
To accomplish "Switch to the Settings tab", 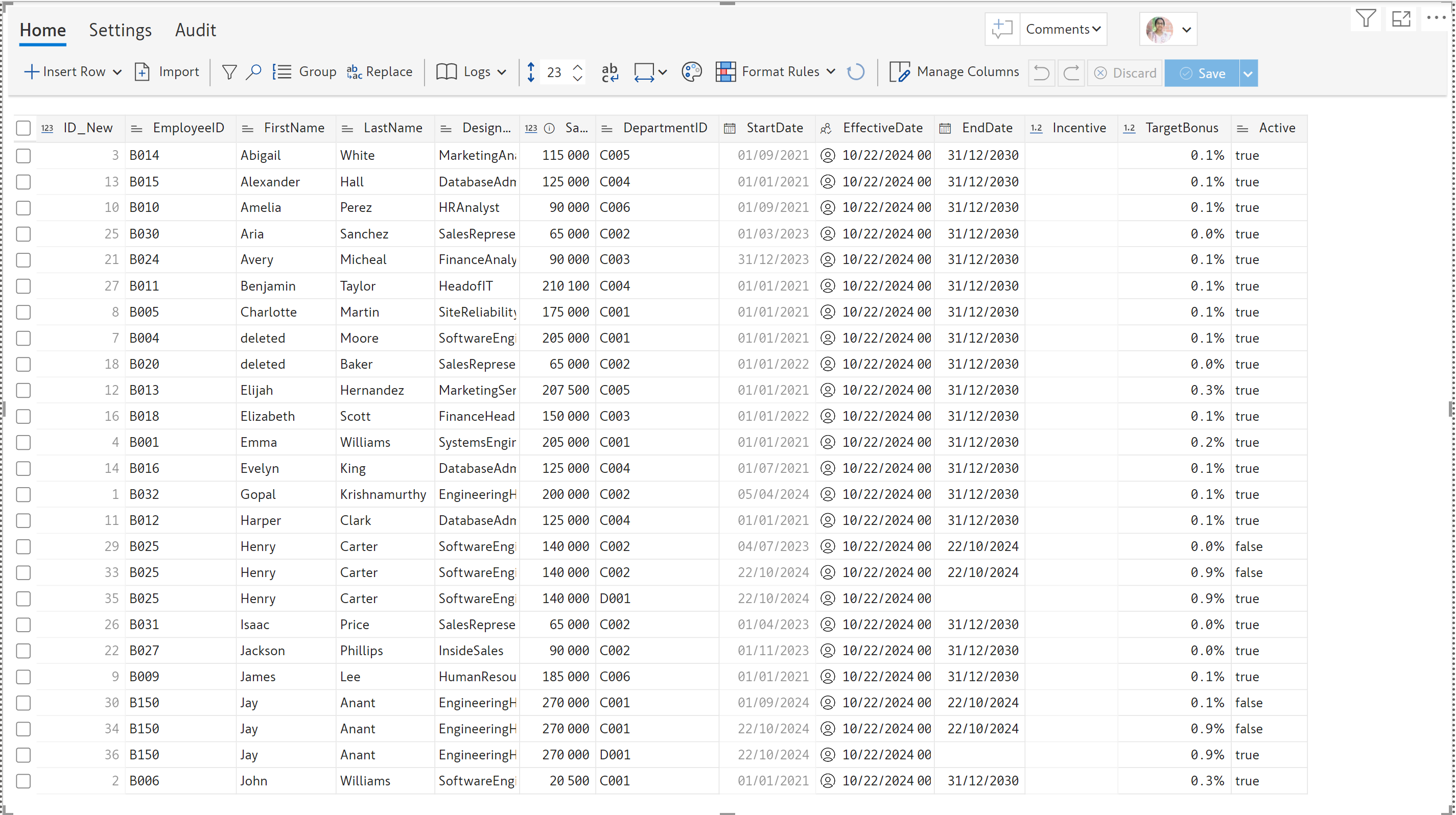I will tap(120, 30).
